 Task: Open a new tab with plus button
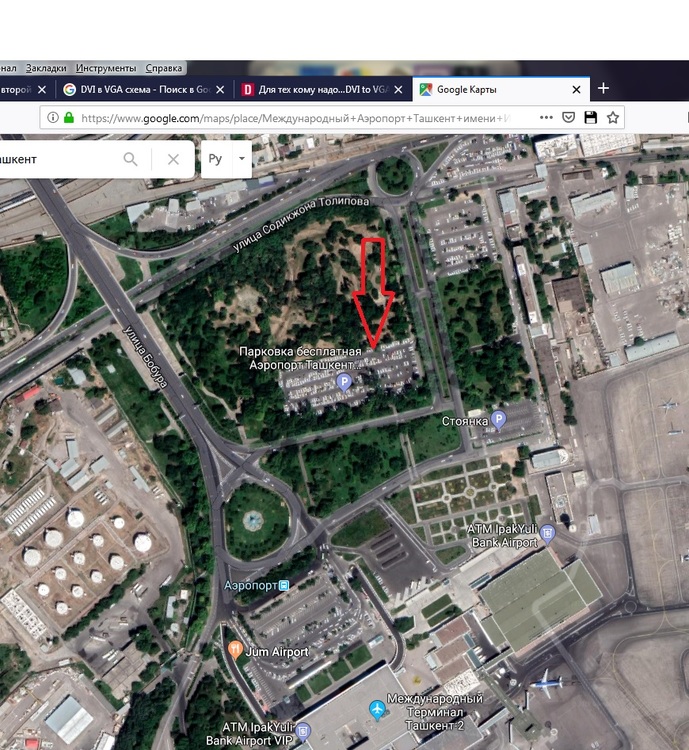603,88
